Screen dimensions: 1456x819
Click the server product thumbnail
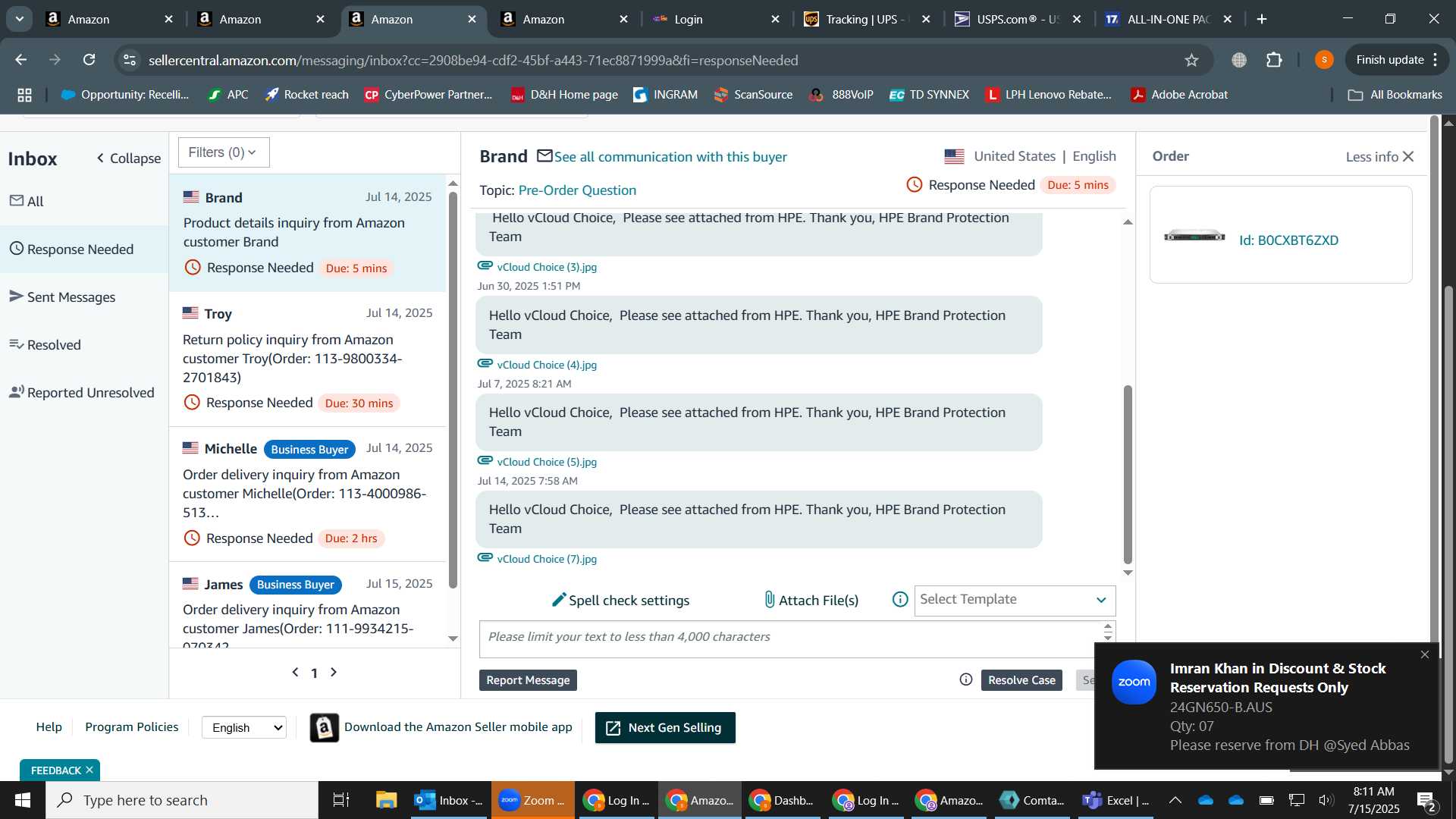[1194, 236]
